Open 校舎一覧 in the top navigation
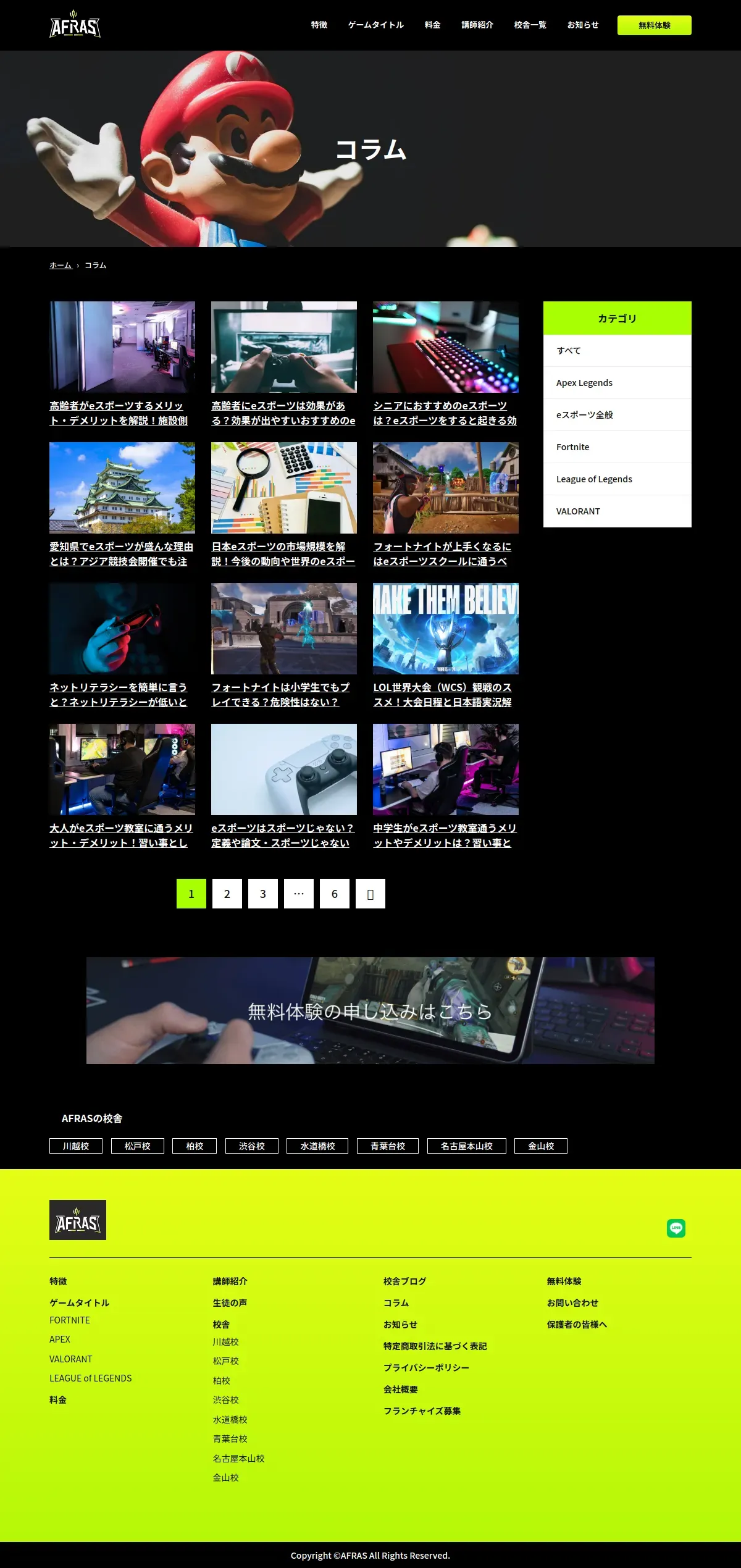741x1568 pixels. pos(530,25)
